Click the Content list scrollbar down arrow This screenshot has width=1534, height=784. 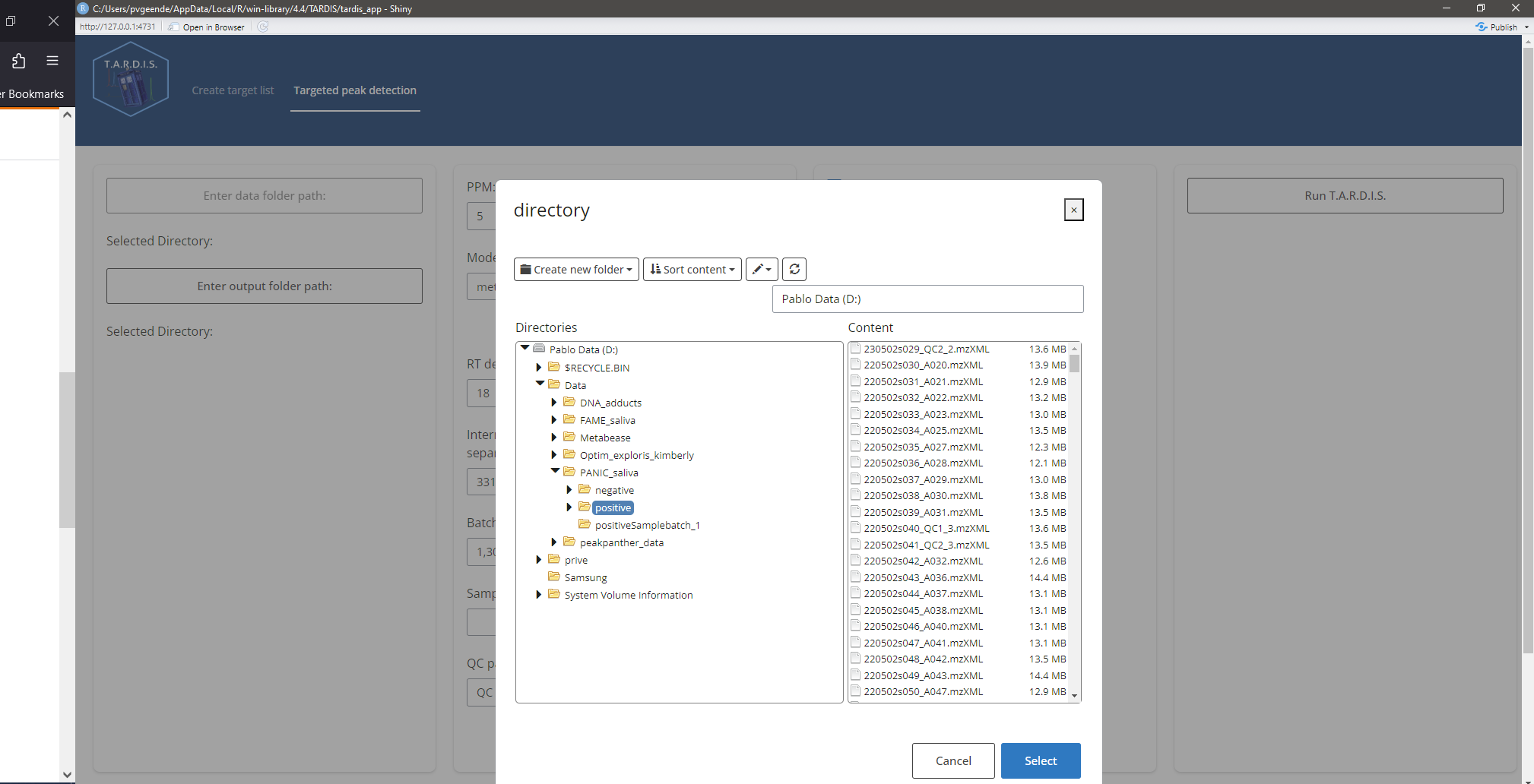1074,695
